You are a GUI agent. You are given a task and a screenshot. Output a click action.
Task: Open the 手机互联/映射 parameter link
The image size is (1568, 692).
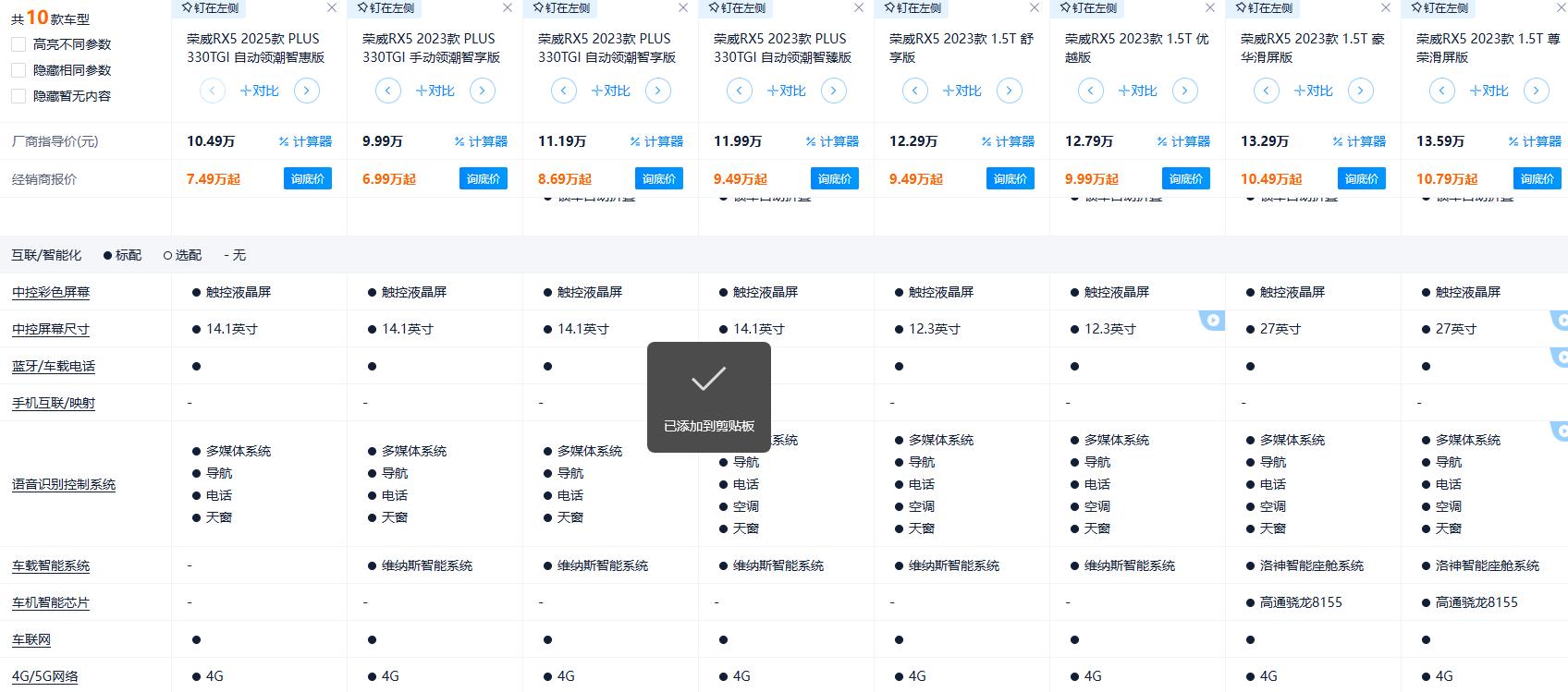tap(54, 403)
